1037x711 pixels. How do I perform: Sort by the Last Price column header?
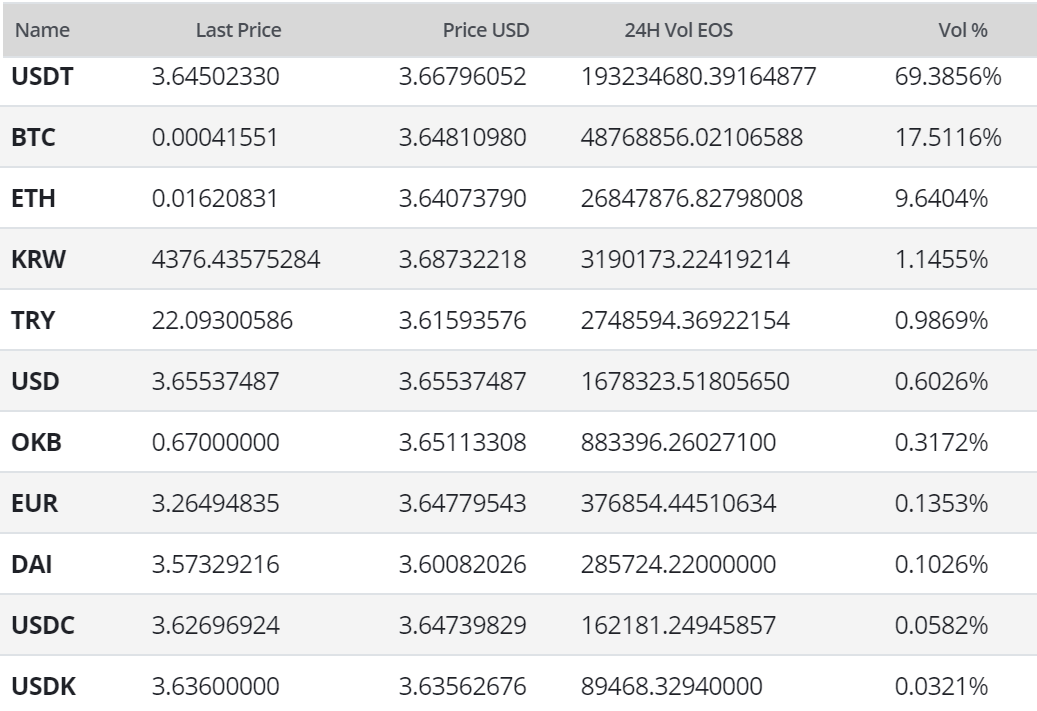(238, 30)
